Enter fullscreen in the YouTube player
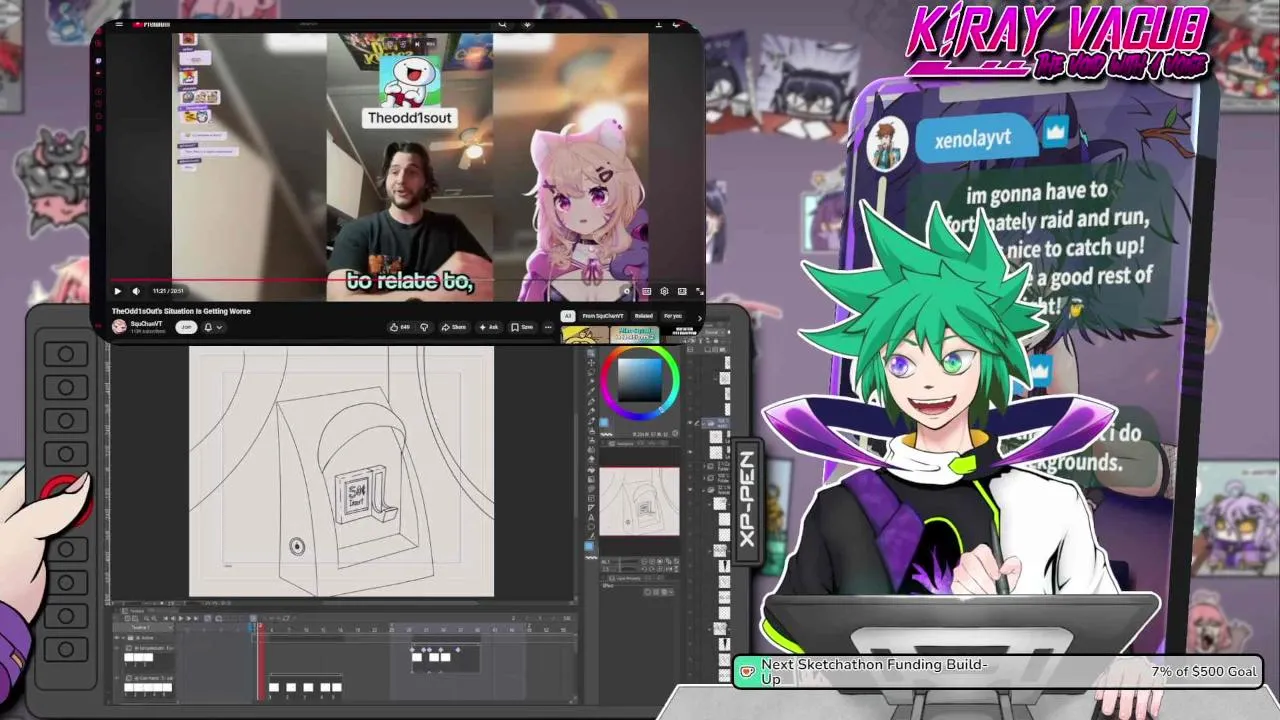 coord(700,291)
